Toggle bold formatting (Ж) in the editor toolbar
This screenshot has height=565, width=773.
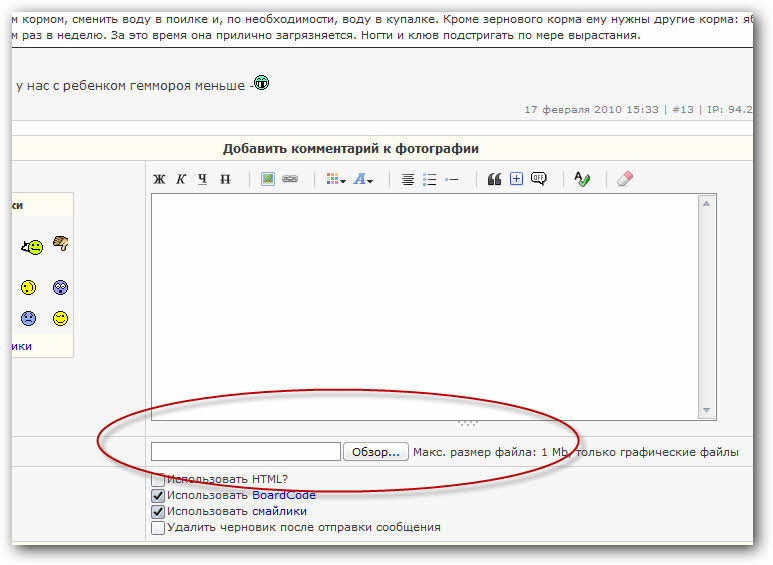159,179
